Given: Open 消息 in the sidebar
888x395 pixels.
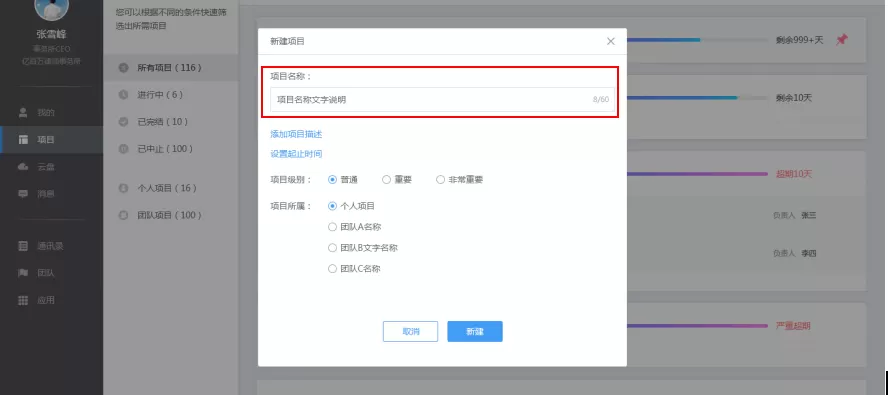Looking at the screenshot, I should [52, 194].
